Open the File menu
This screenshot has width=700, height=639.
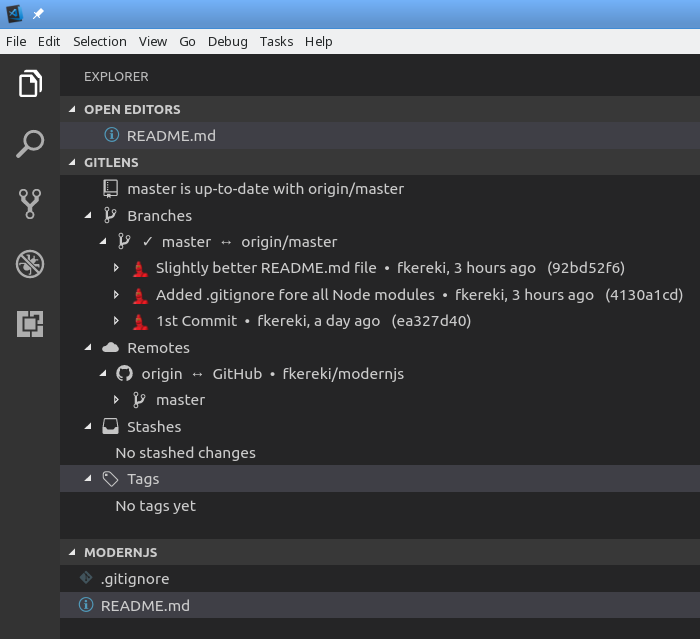click(16, 41)
